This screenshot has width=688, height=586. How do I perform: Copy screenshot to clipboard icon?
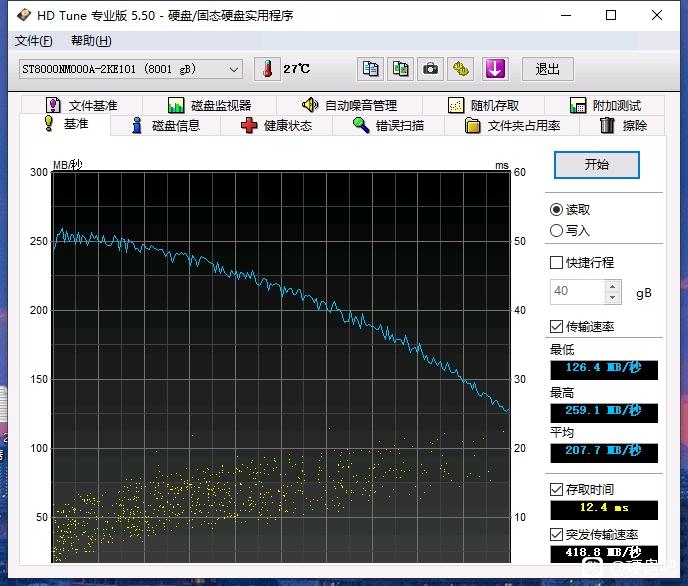(x=400, y=69)
